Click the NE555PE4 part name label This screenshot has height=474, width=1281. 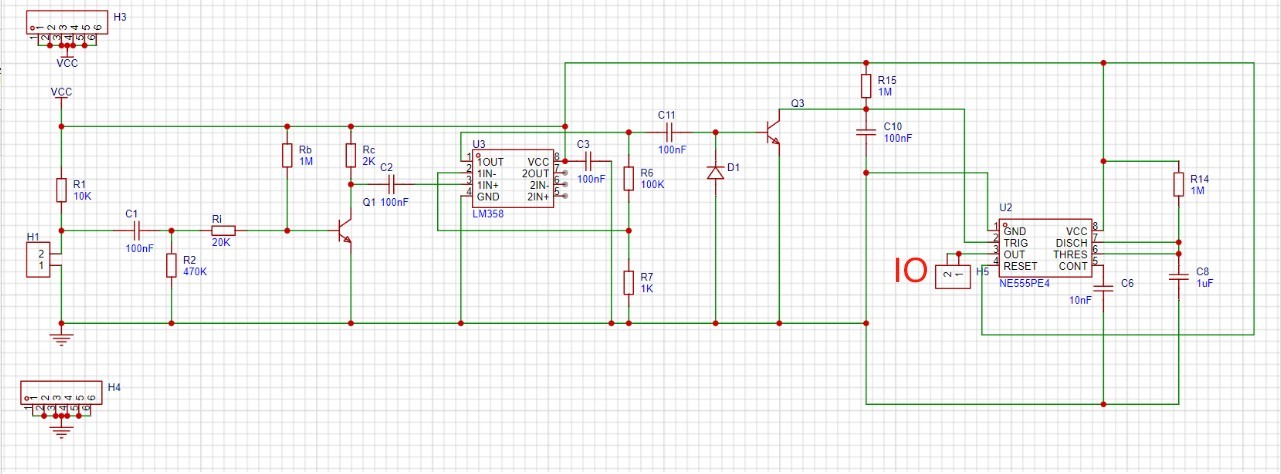1022,283
